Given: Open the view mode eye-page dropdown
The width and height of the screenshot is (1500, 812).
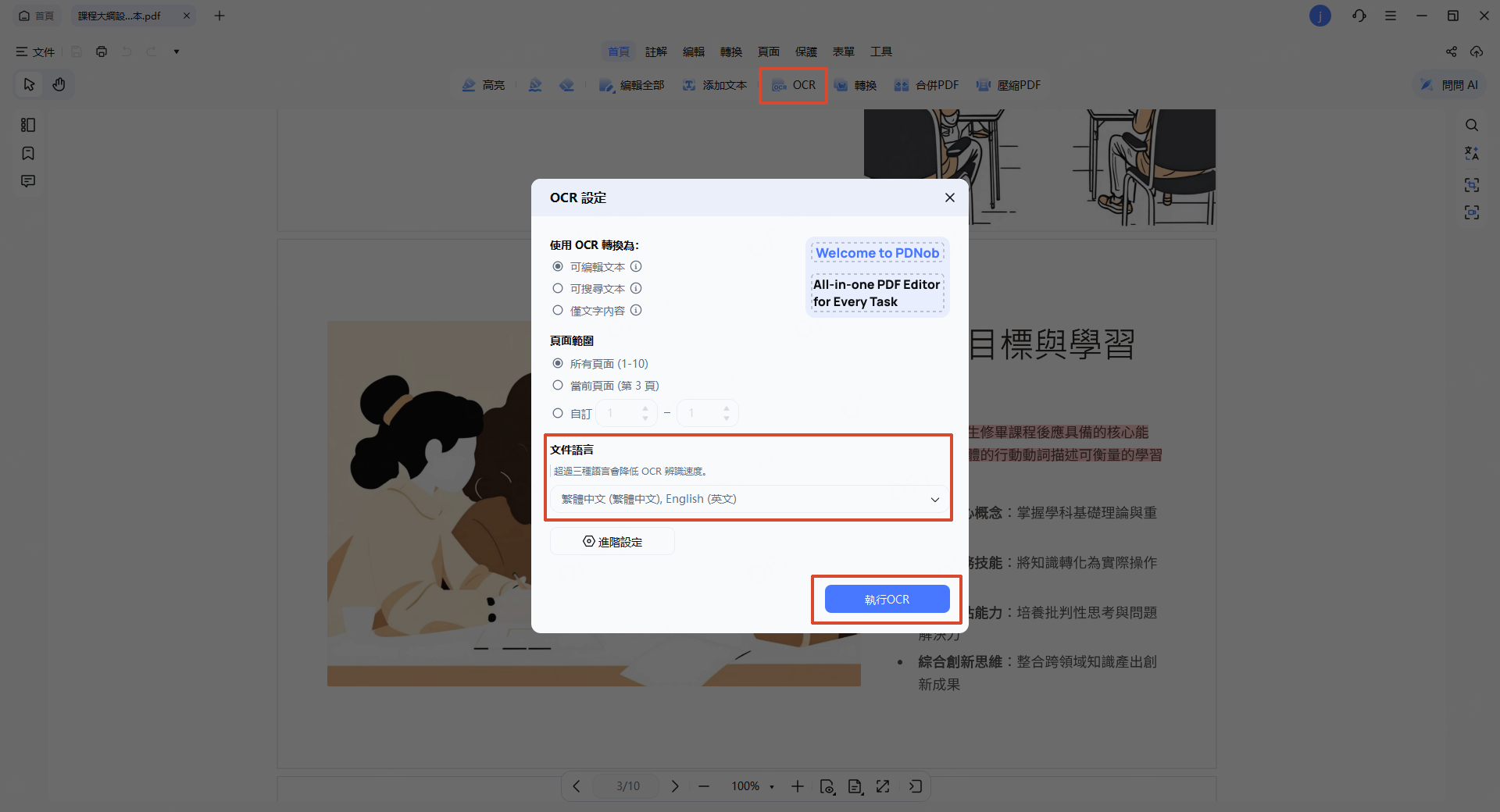Looking at the screenshot, I should (827, 786).
